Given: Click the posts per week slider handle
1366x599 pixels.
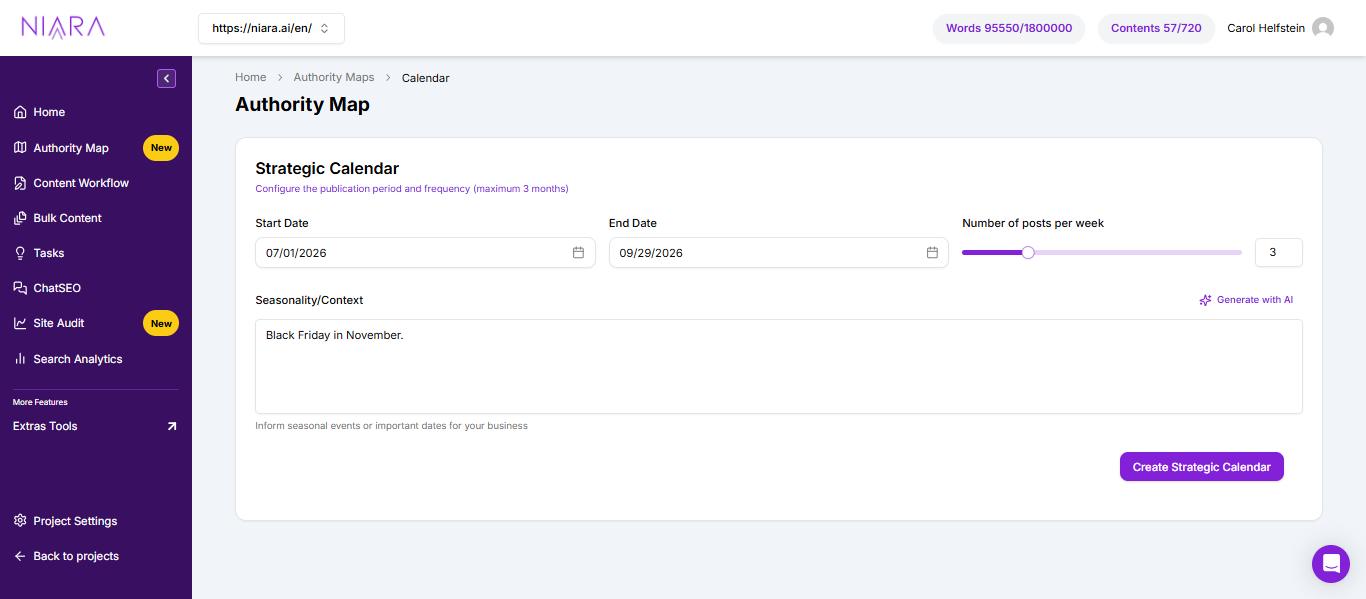Looking at the screenshot, I should (x=1028, y=253).
